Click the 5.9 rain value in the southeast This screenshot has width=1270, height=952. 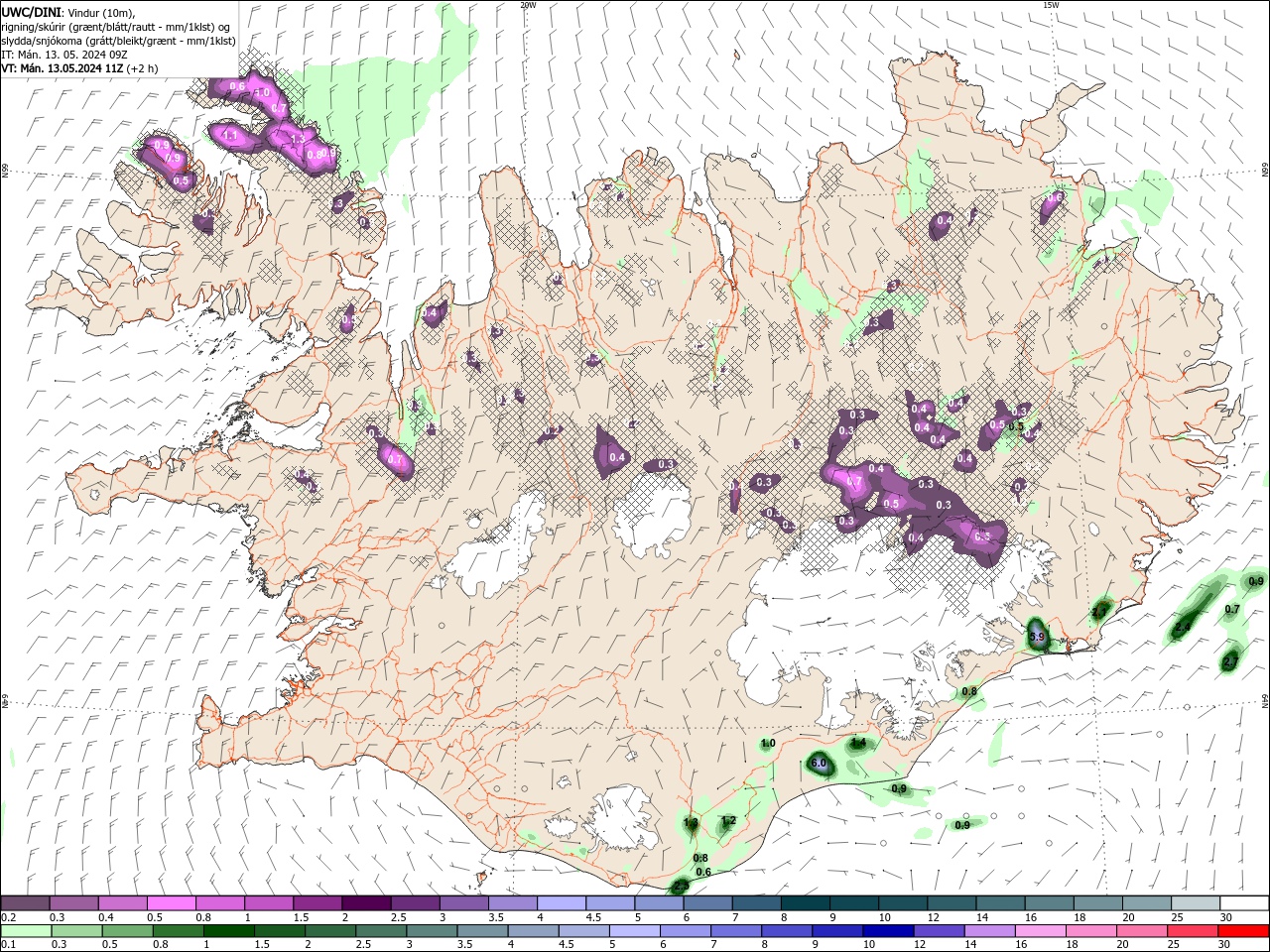point(1037,636)
